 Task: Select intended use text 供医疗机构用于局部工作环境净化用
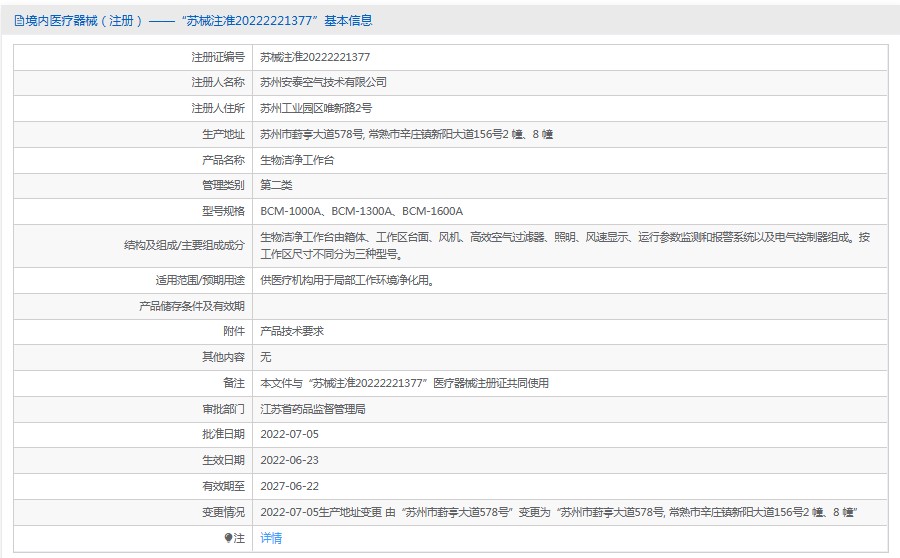pyautogui.click(x=347, y=280)
